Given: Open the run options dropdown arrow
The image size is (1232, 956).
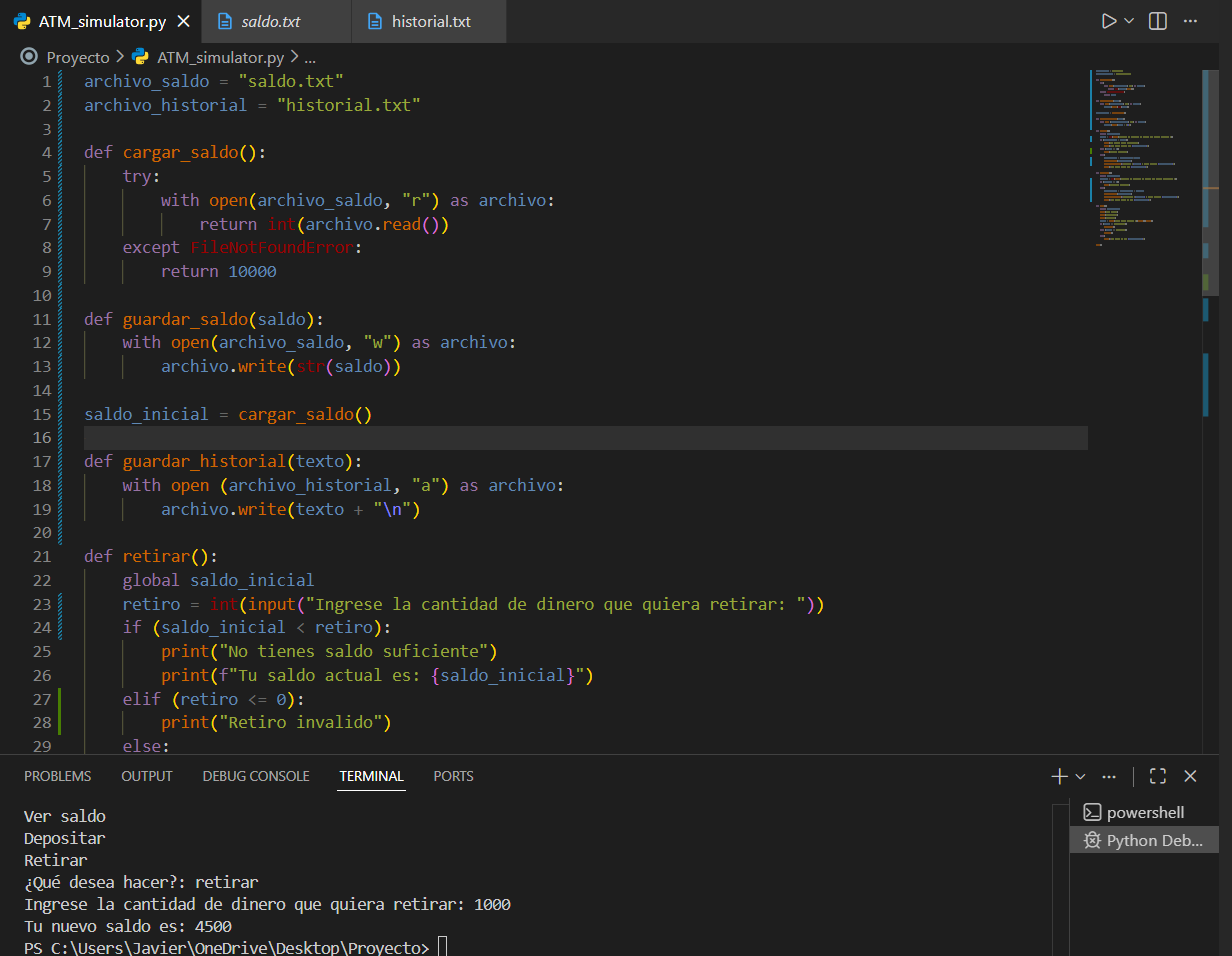Looking at the screenshot, I should [1130, 21].
